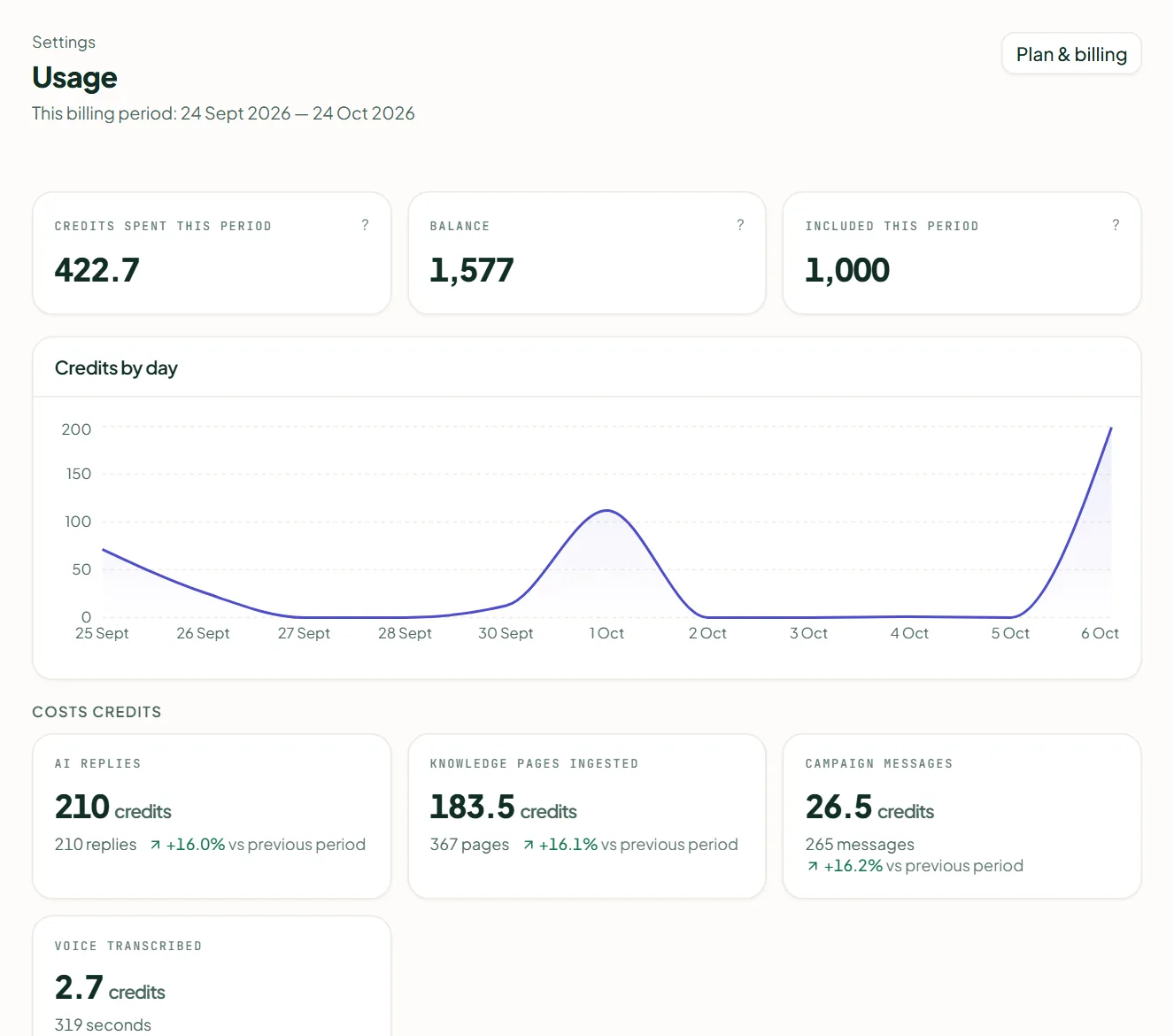Image resolution: width=1174 pixels, height=1036 pixels.
Task: Open help icon on Included This Period
Action: (x=1116, y=225)
